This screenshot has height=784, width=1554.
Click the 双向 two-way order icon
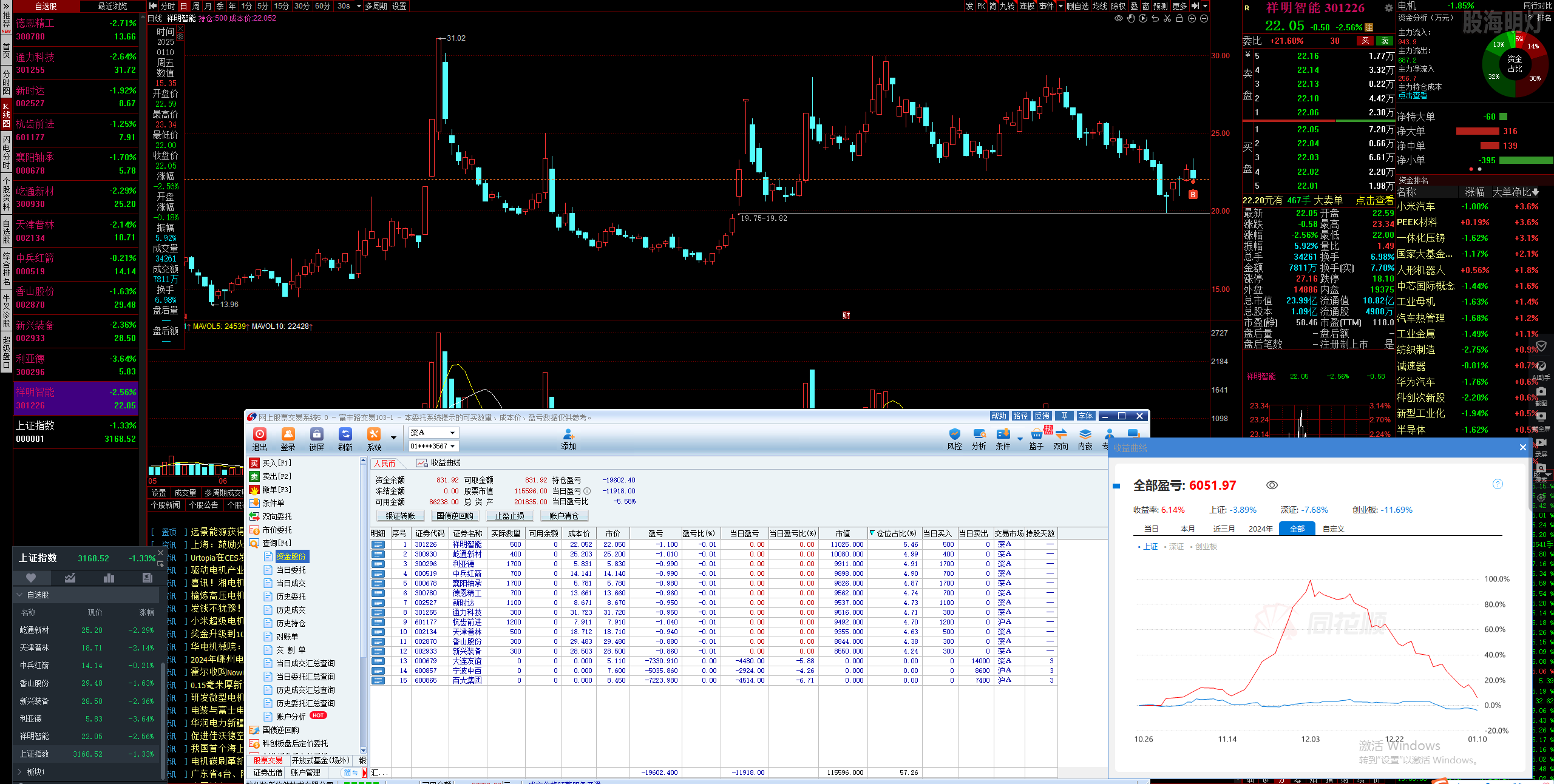1061,439
